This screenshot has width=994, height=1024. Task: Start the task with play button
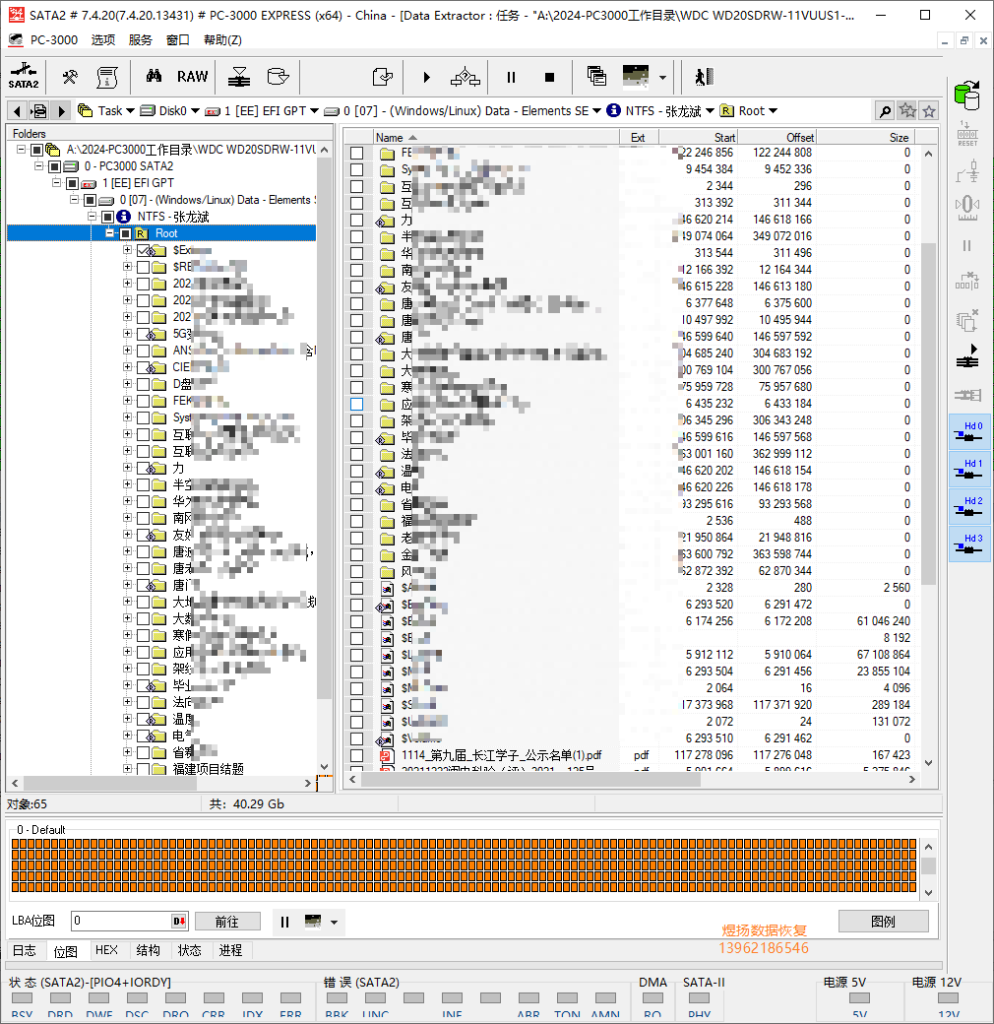[426, 77]
